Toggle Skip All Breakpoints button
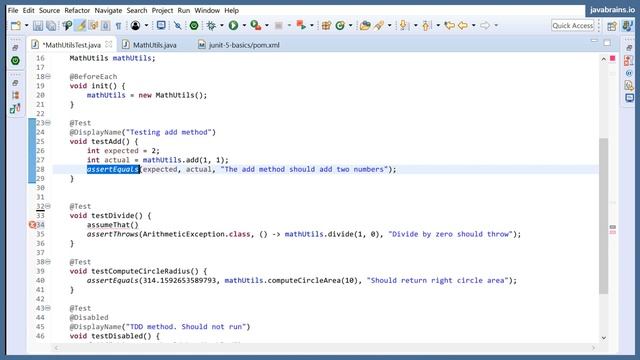The image size is (640, 360). [x=178, y=26]
